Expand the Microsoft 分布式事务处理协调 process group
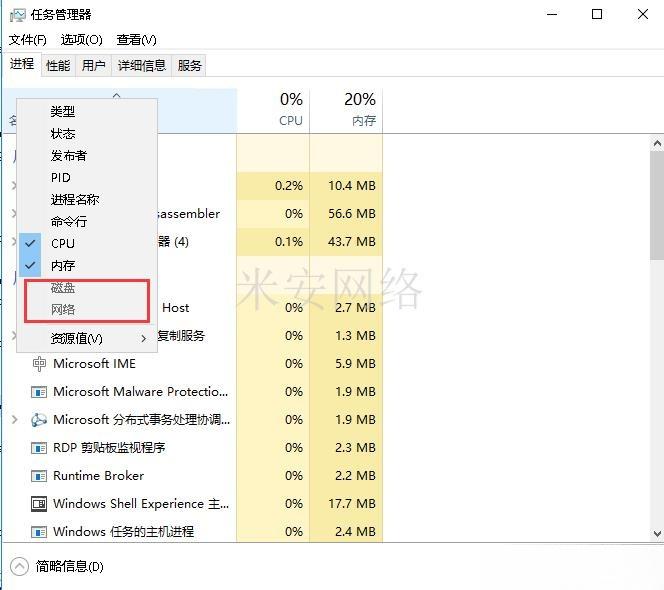The height and width of the screenshot is (590, 664). (x=14, y=420)
